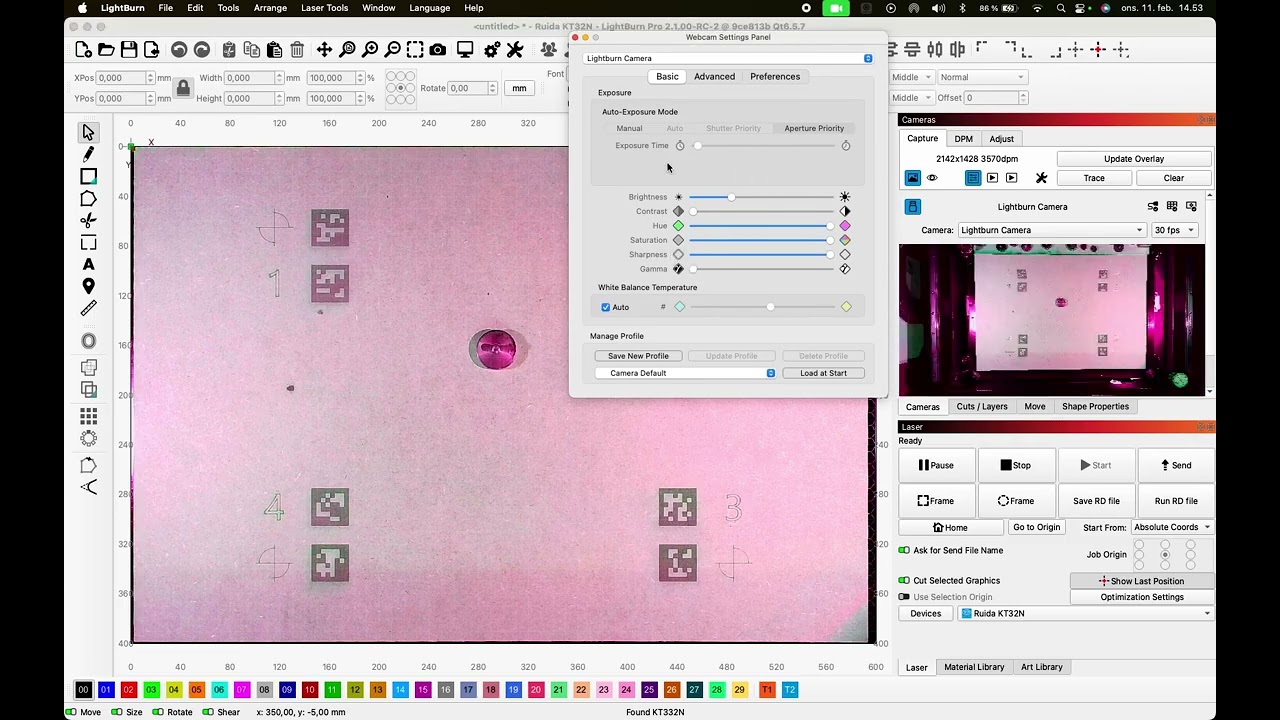Viewport: 1280px width, 720px height.
Task: Open Device Settings wrench-and-screwdriver icon
Action: 515,50
